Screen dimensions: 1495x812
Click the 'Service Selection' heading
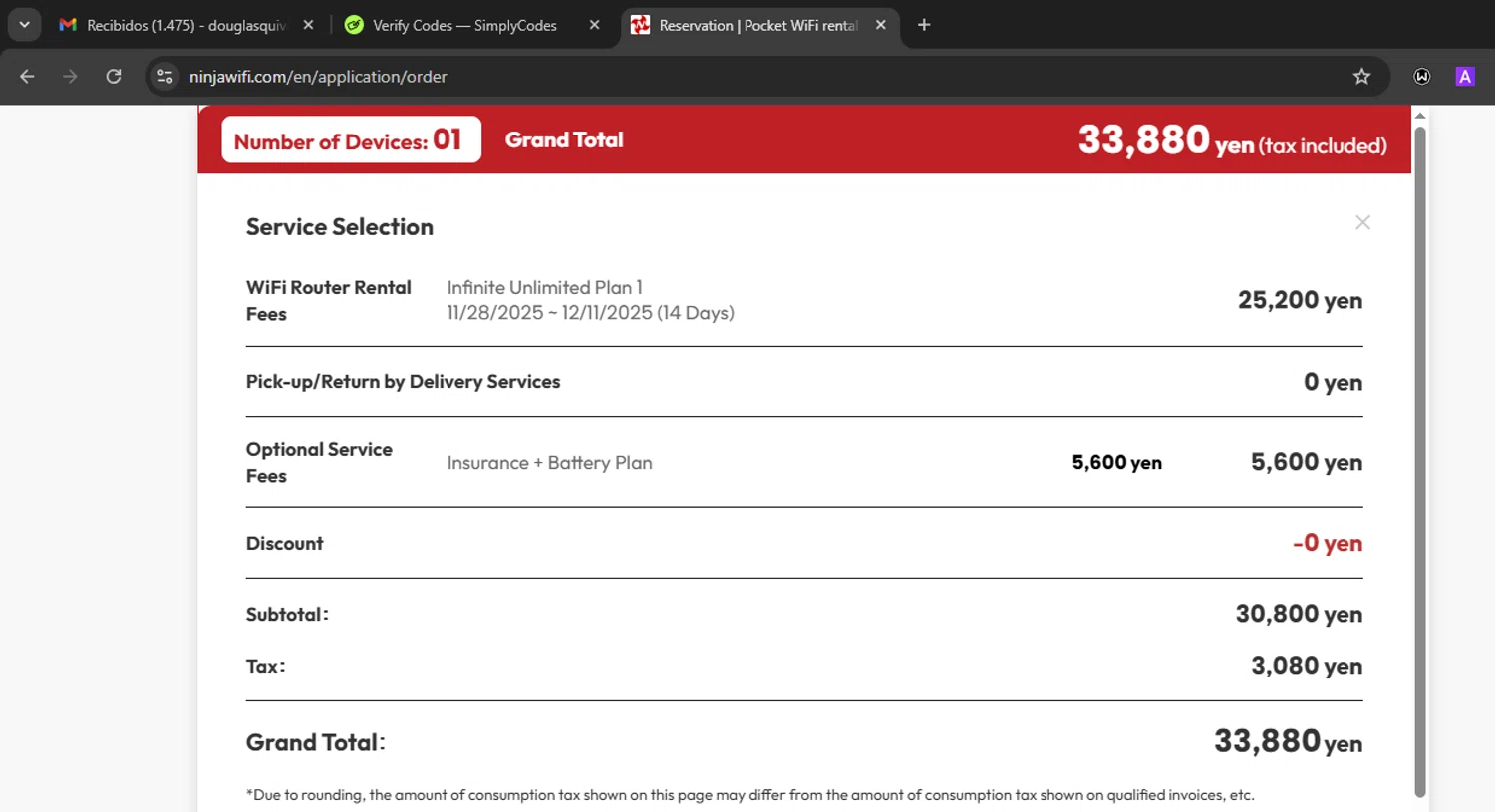pos(340,227)
